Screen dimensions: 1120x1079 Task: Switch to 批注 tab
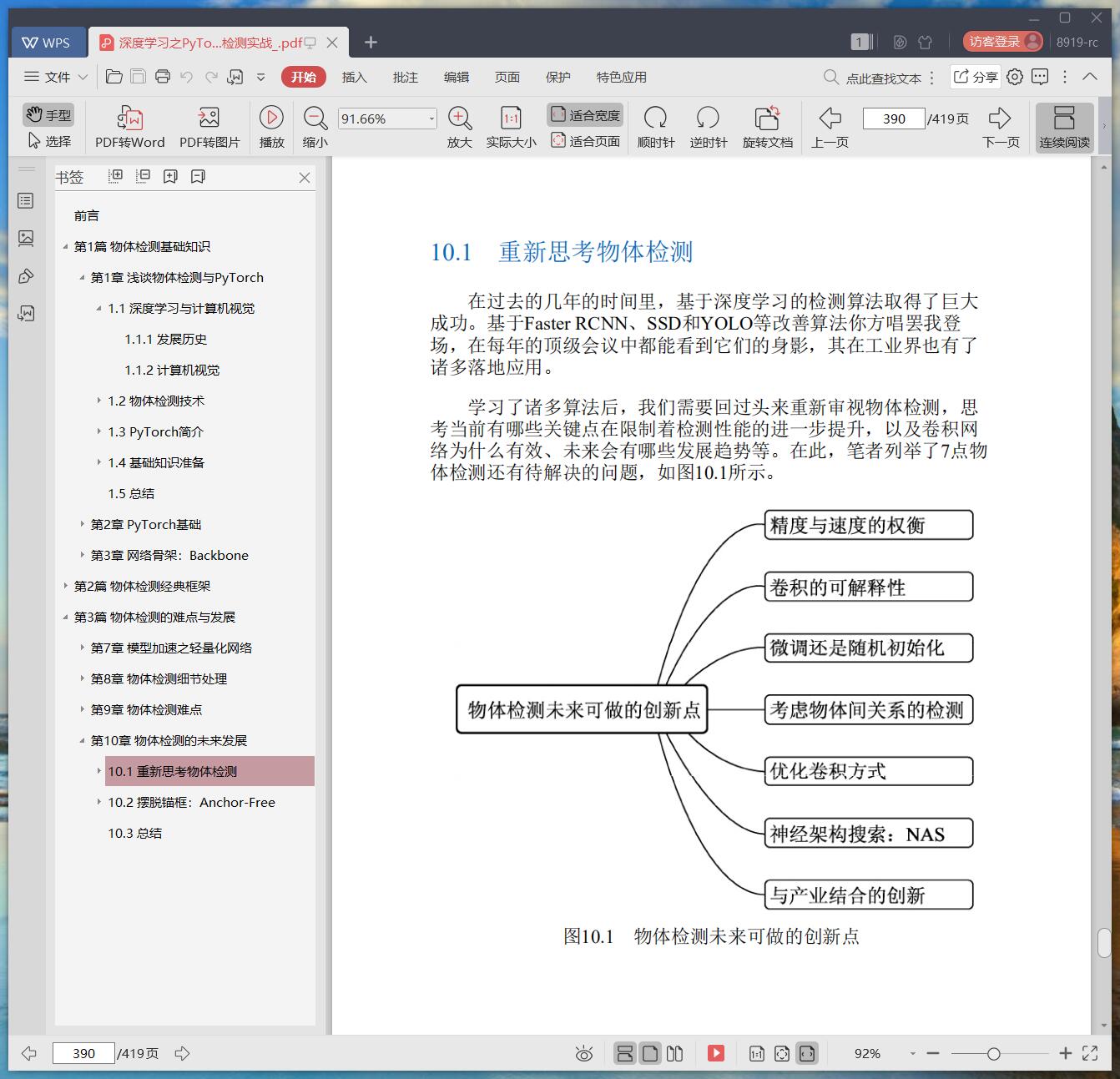pyautogui.click(x=405, y=77)
